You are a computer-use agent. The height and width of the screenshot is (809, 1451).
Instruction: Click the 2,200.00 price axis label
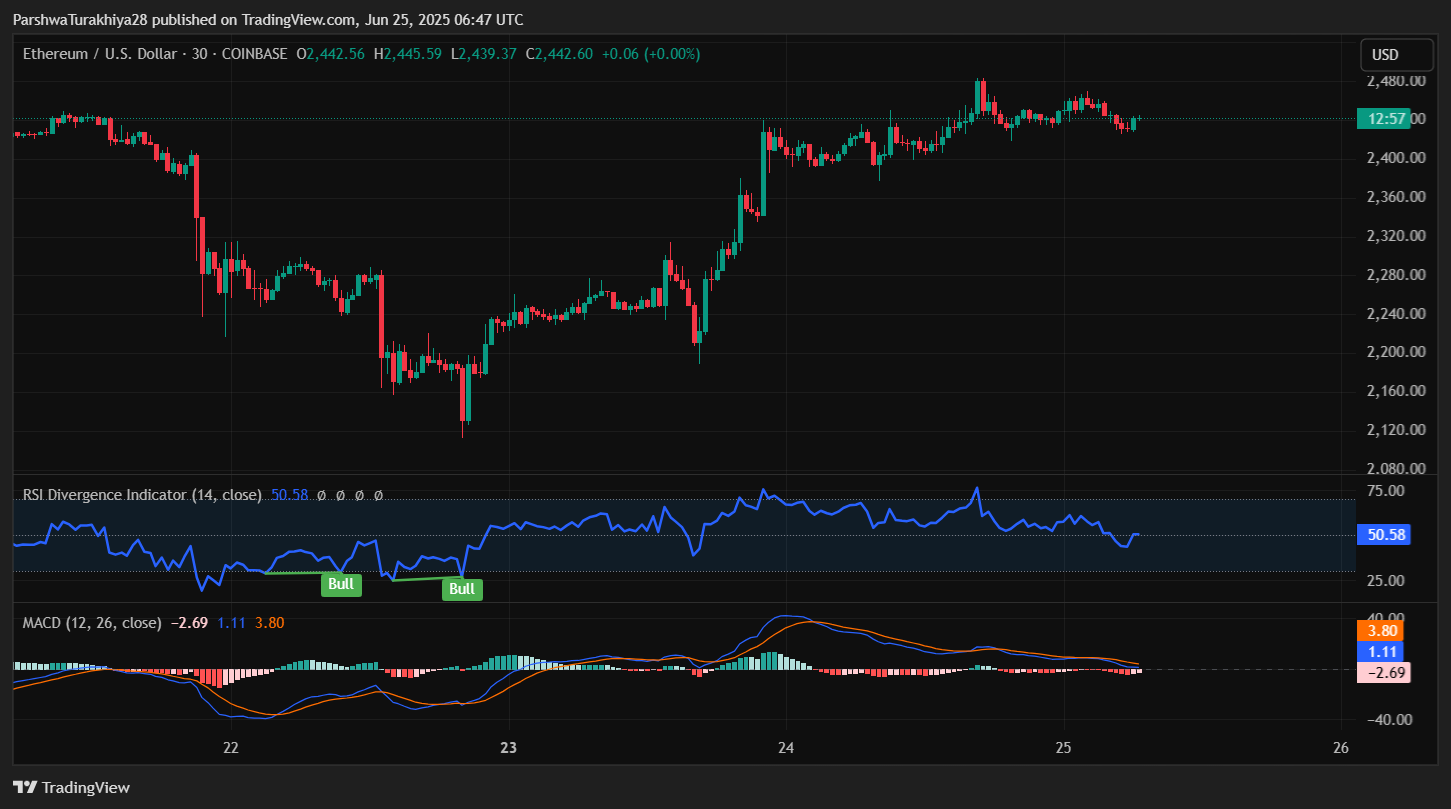click(1388, 352)
